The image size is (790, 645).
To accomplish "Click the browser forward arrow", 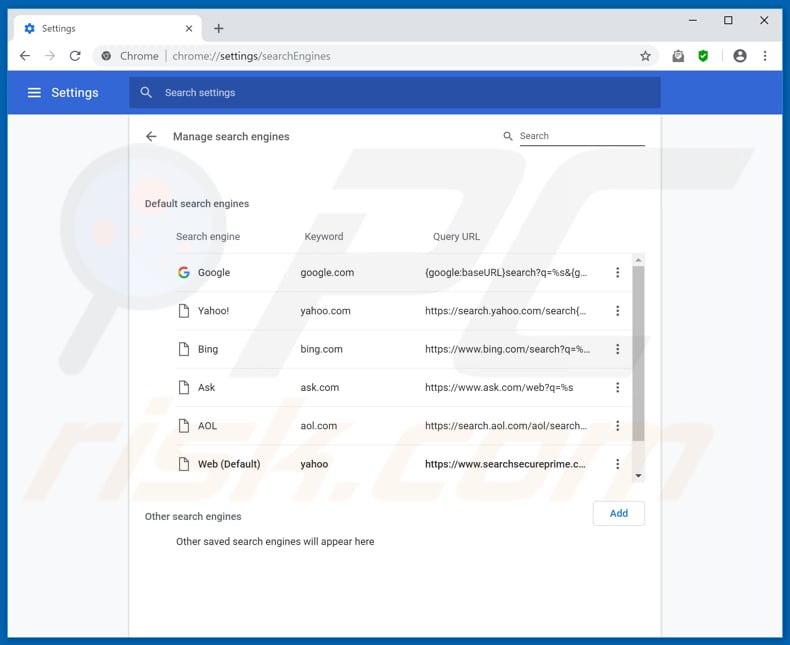I will [x=50, y=56].
